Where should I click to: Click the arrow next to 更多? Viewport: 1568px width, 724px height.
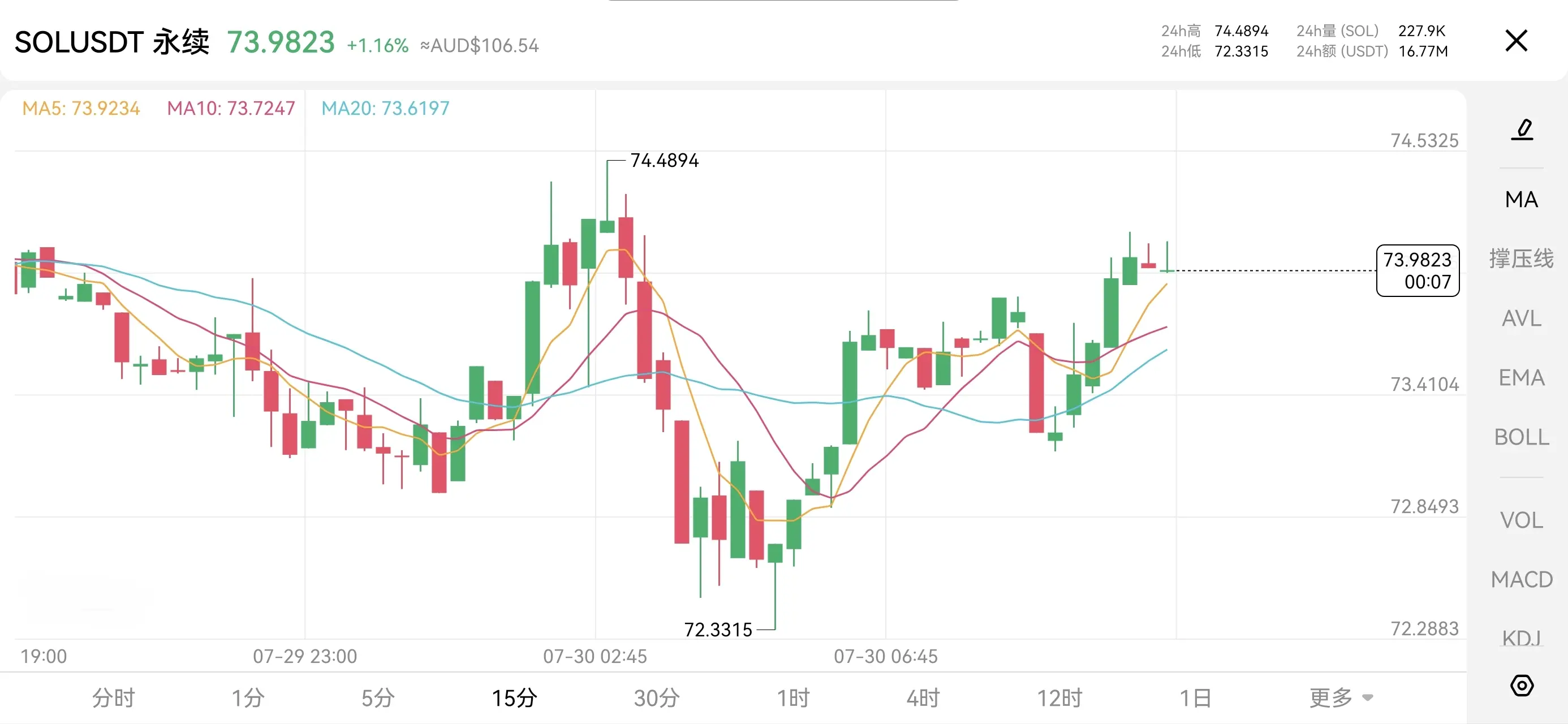pyautogui.click(x=1367, y=698)
